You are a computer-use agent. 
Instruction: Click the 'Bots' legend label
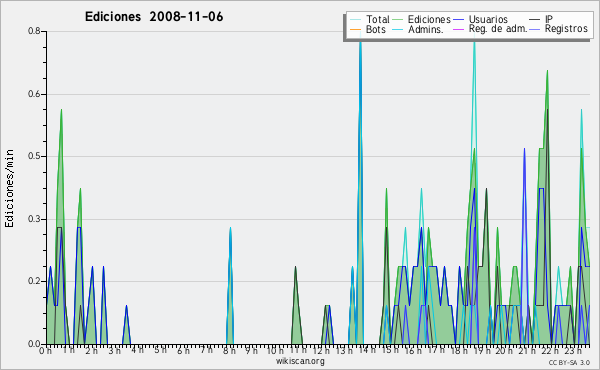[376, 29]
